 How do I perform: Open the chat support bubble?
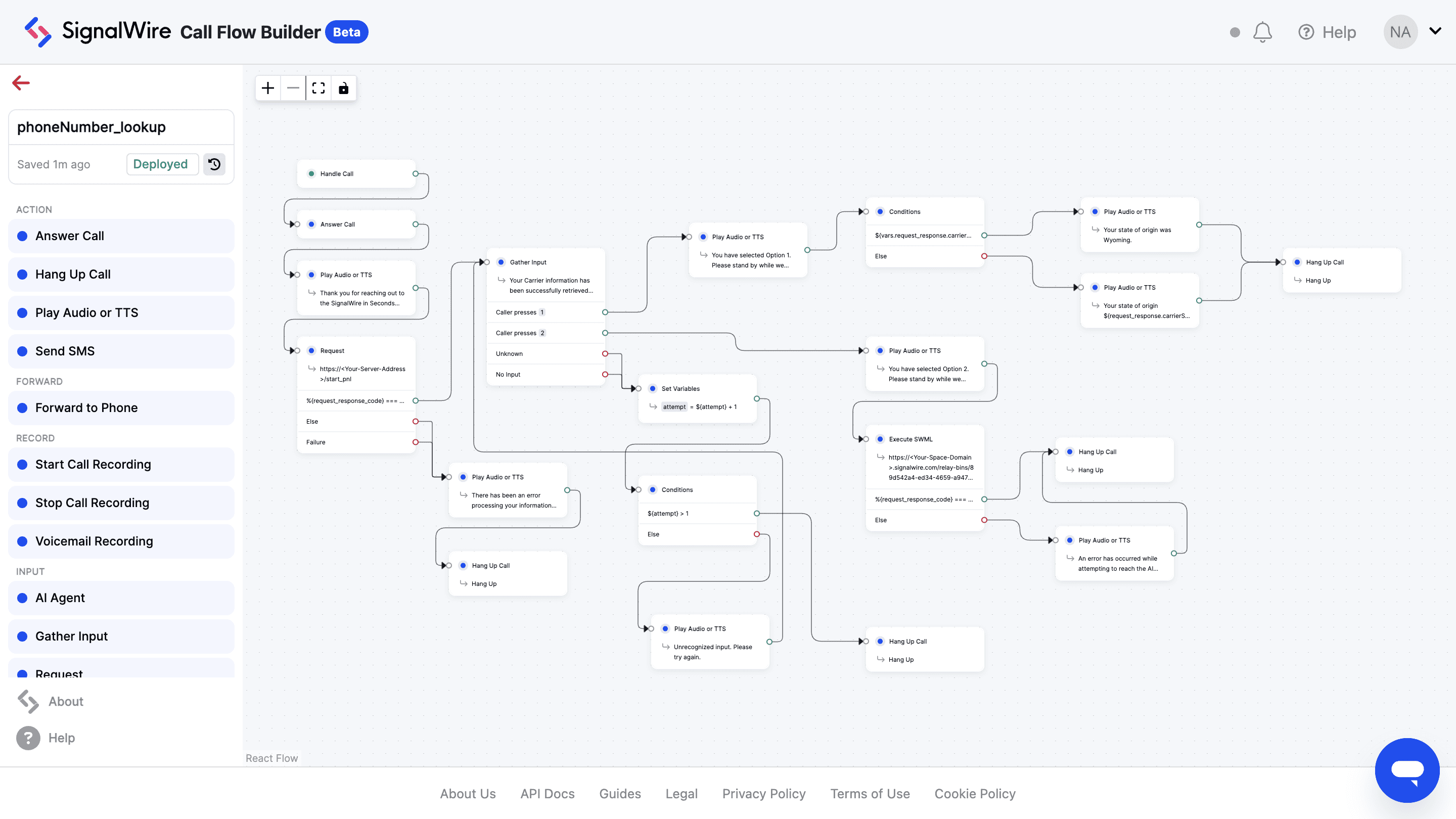coord(1407,770)
